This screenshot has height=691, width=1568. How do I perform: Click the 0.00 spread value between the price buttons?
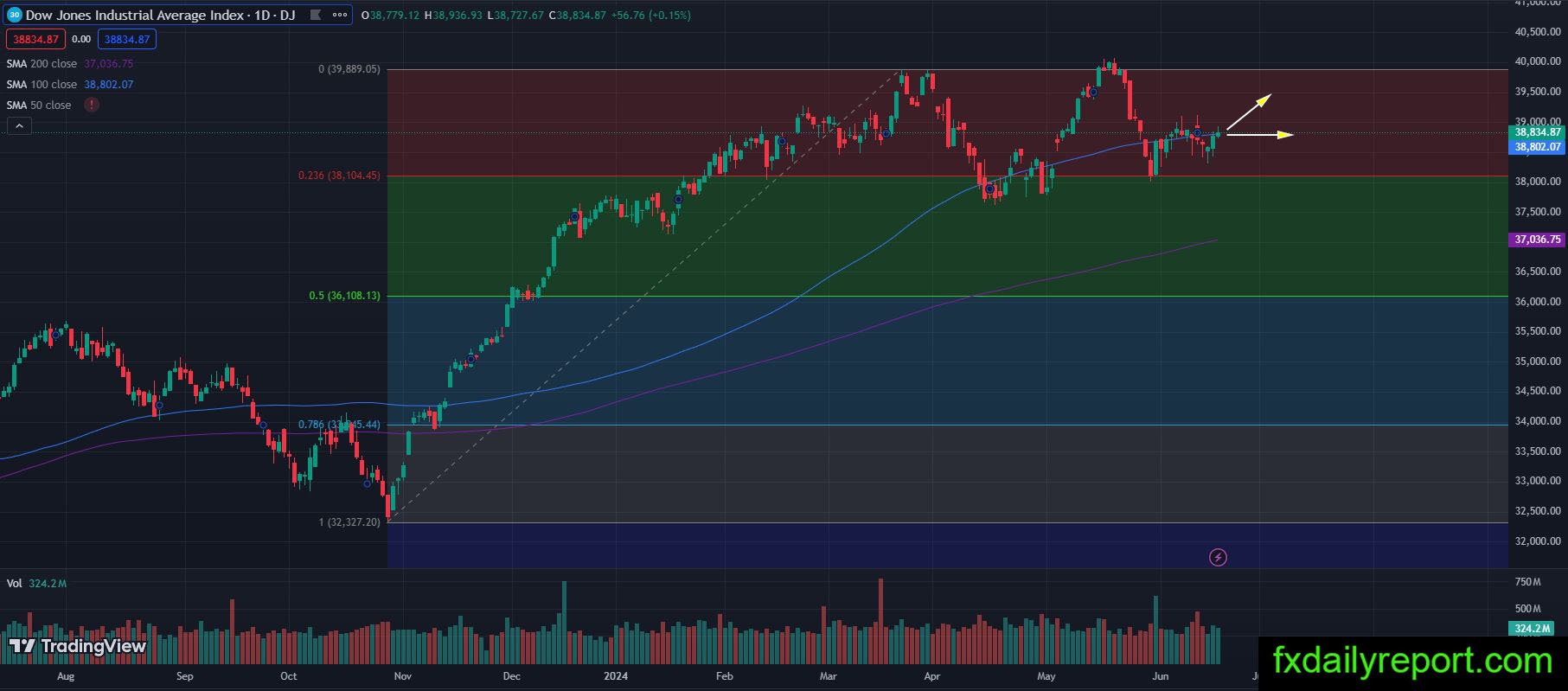(x=81, y=39)
